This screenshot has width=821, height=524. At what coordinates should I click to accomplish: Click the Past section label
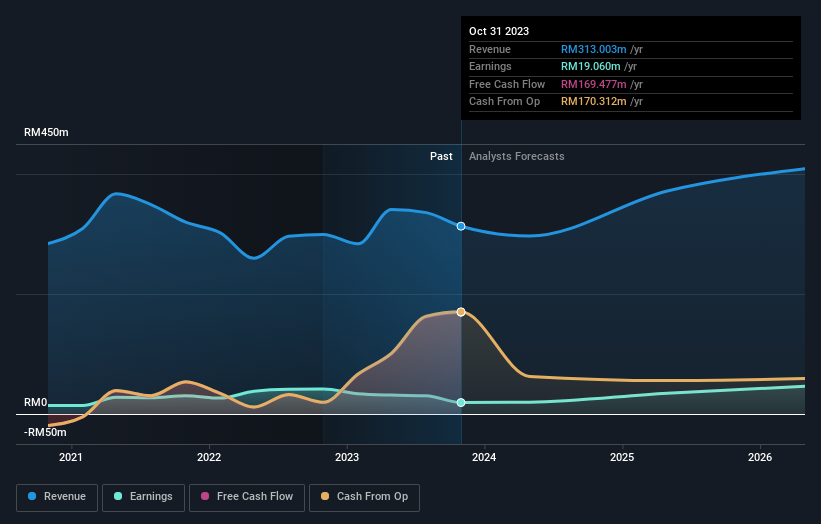[441, 156]
